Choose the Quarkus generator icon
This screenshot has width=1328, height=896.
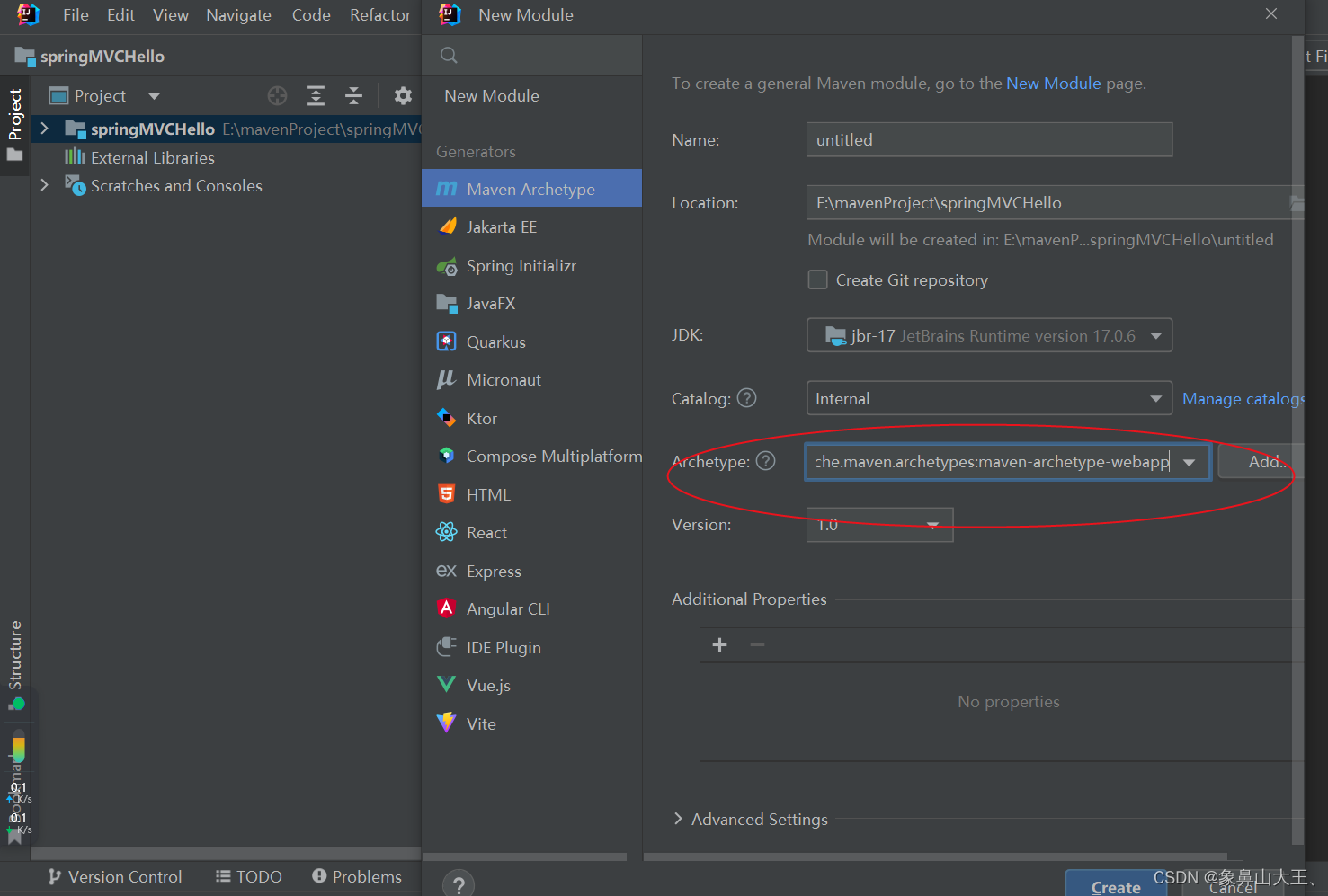(447, 342)
